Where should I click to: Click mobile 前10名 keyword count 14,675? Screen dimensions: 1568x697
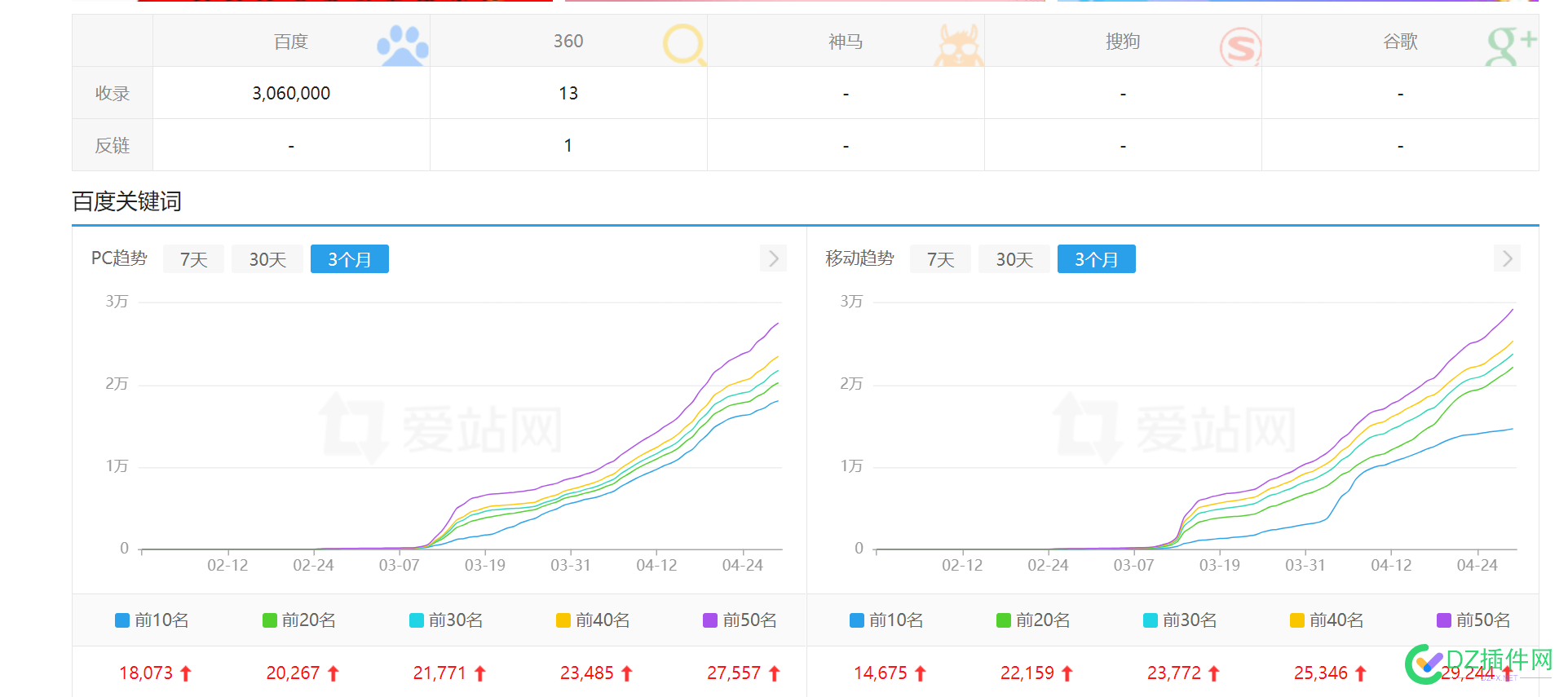tap(880, 673)
